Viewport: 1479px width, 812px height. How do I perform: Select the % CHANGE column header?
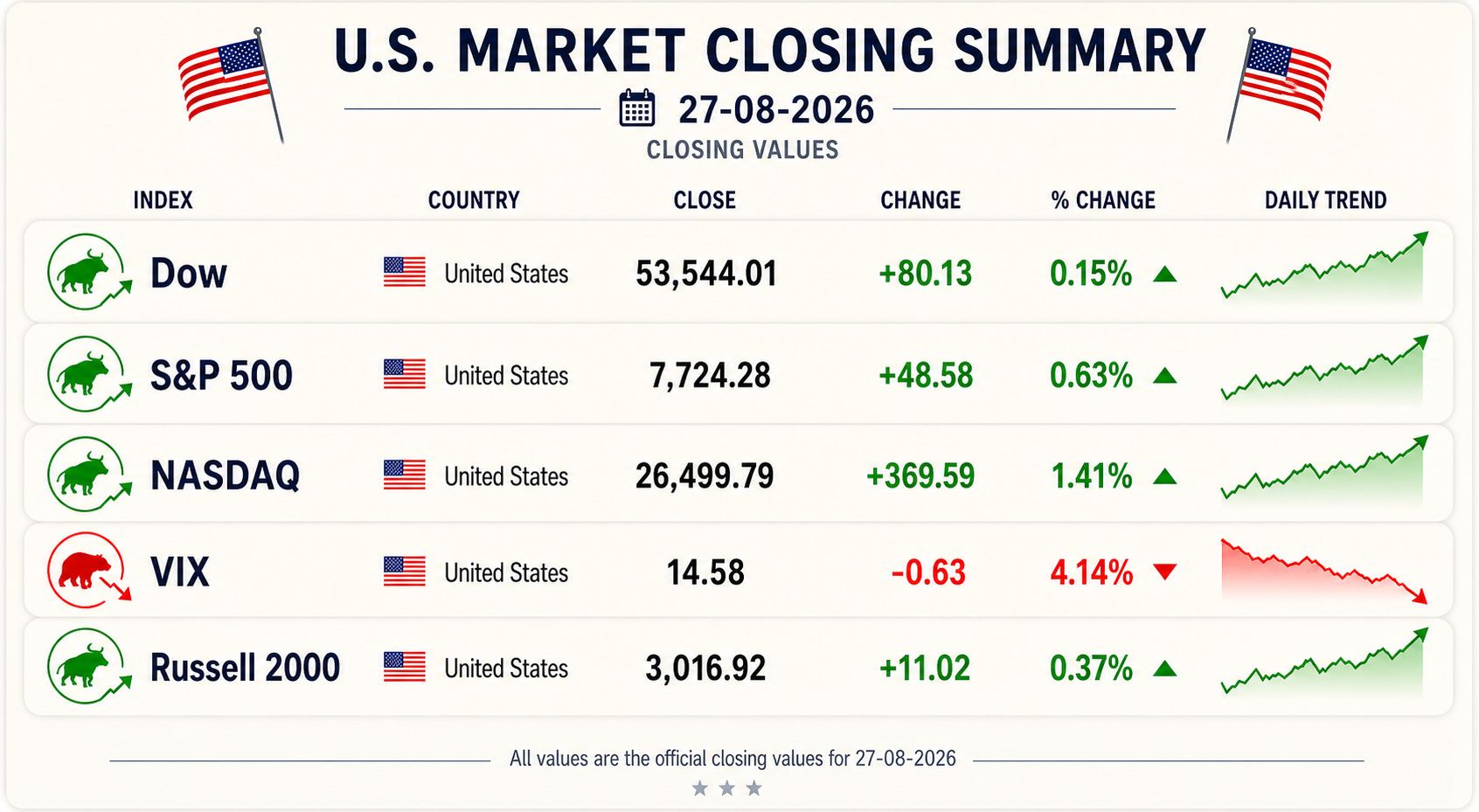[x=1103, y=200]
